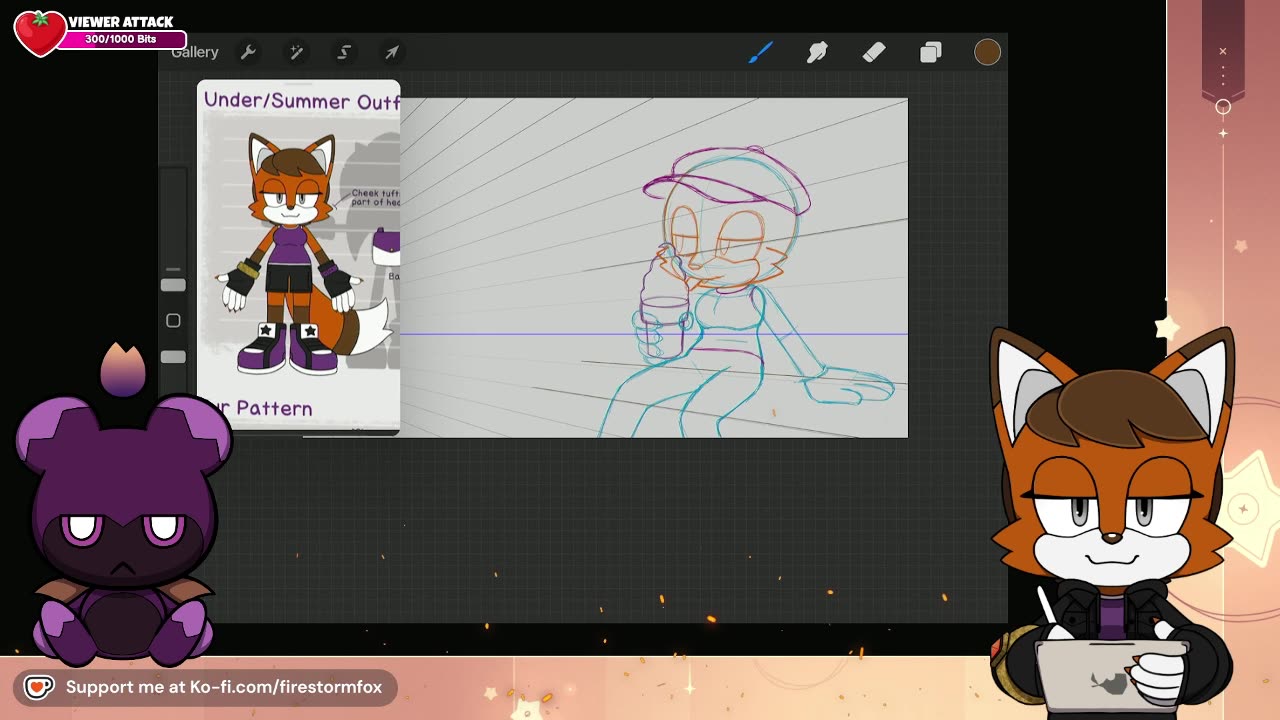Click the brush size slider handle
The image size is (1280, 720).
click(x=173, y=285)
